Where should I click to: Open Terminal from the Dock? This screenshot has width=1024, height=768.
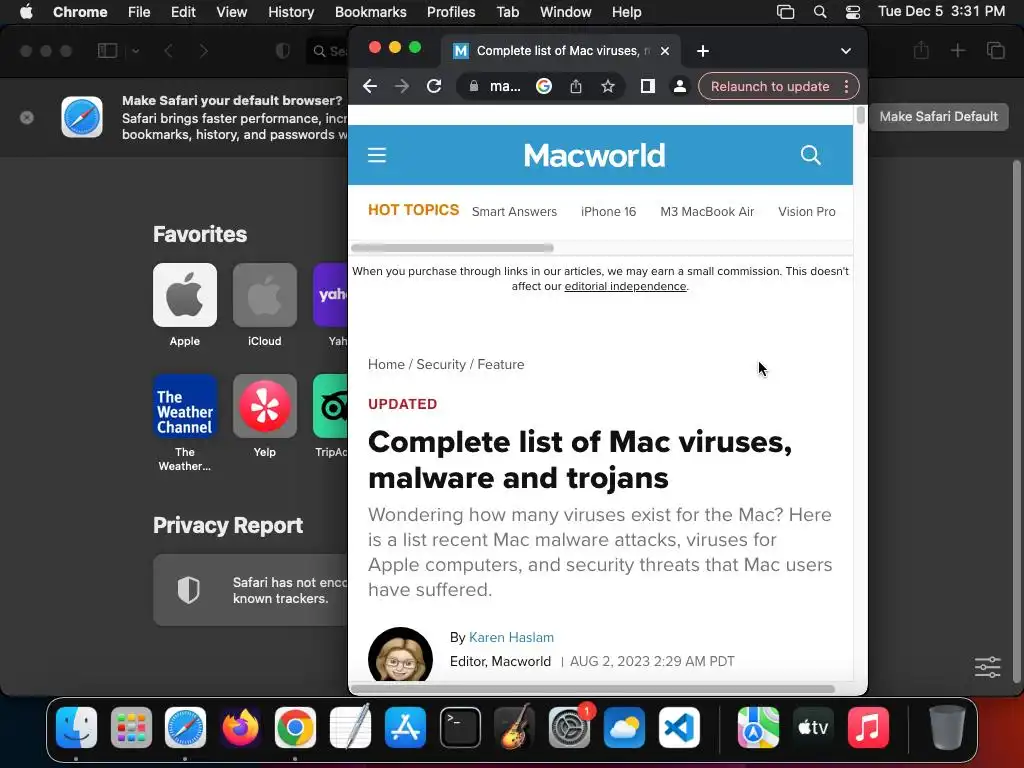460,727
